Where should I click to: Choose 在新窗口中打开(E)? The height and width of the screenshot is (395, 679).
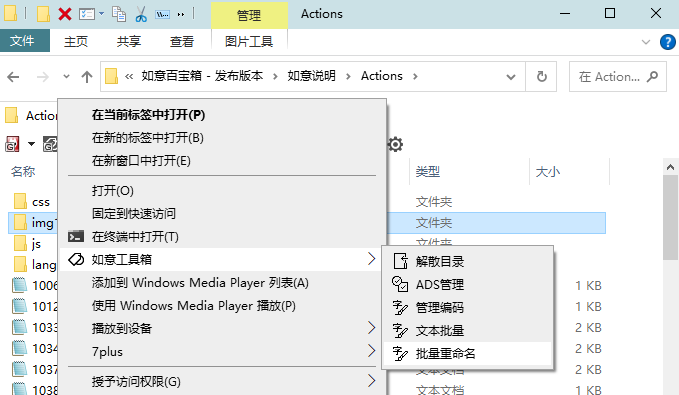(x=222, y=161)
